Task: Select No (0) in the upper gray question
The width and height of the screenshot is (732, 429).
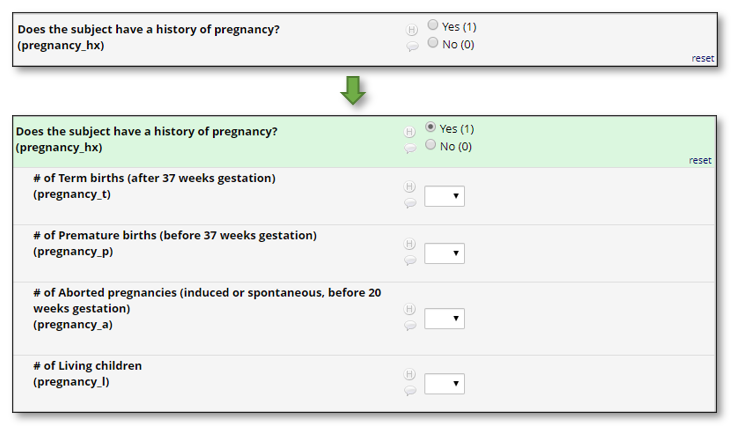Action: pyautogui.click(x=432, y=43)
